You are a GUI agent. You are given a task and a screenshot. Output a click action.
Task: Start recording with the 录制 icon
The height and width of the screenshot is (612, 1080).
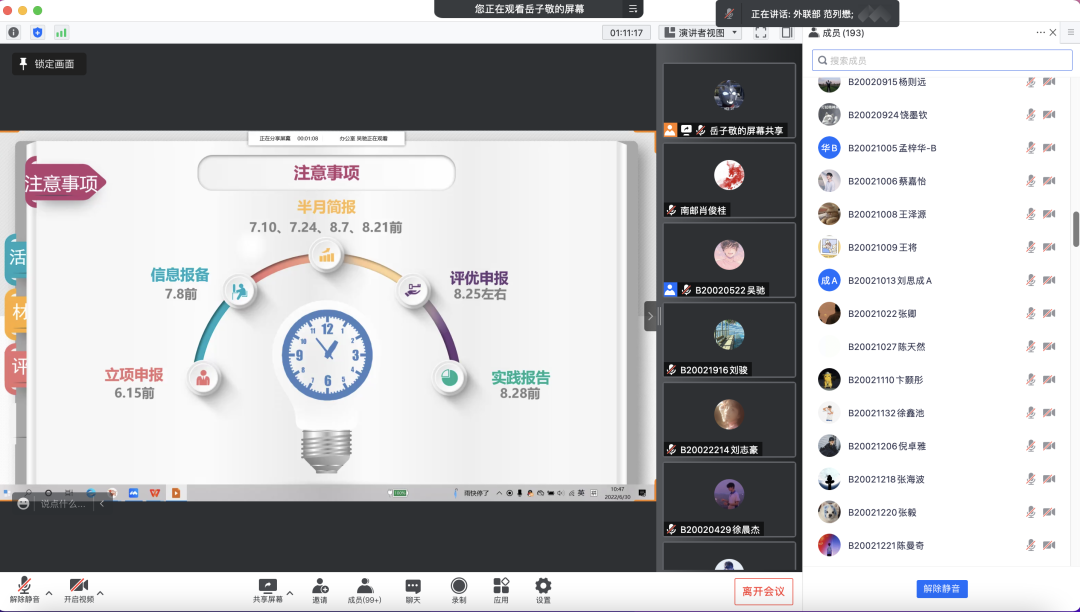click(x=459, y=586)
